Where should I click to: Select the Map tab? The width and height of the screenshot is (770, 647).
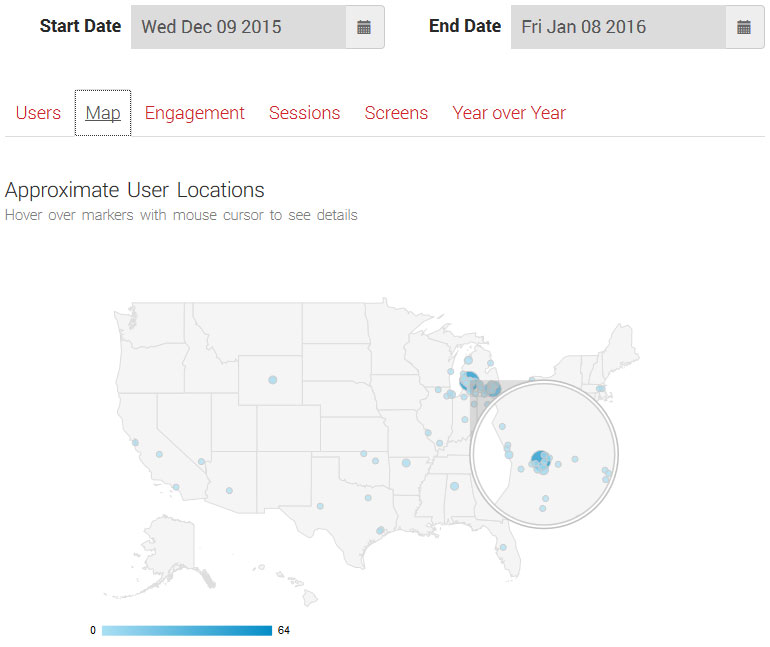click(103, 113)
